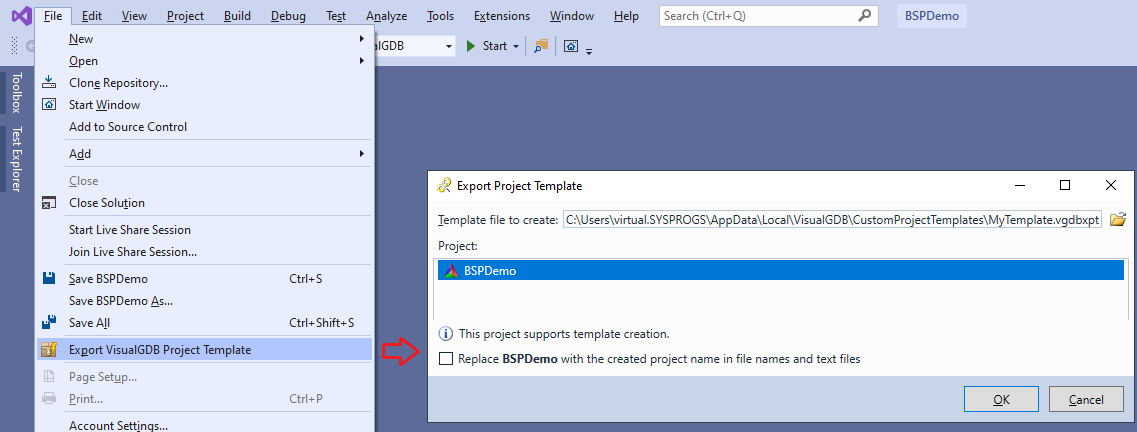The width and height of the screenshot is (1137, 432).
Task: Open the Toolbox side tab
Action: pos(17,92)
